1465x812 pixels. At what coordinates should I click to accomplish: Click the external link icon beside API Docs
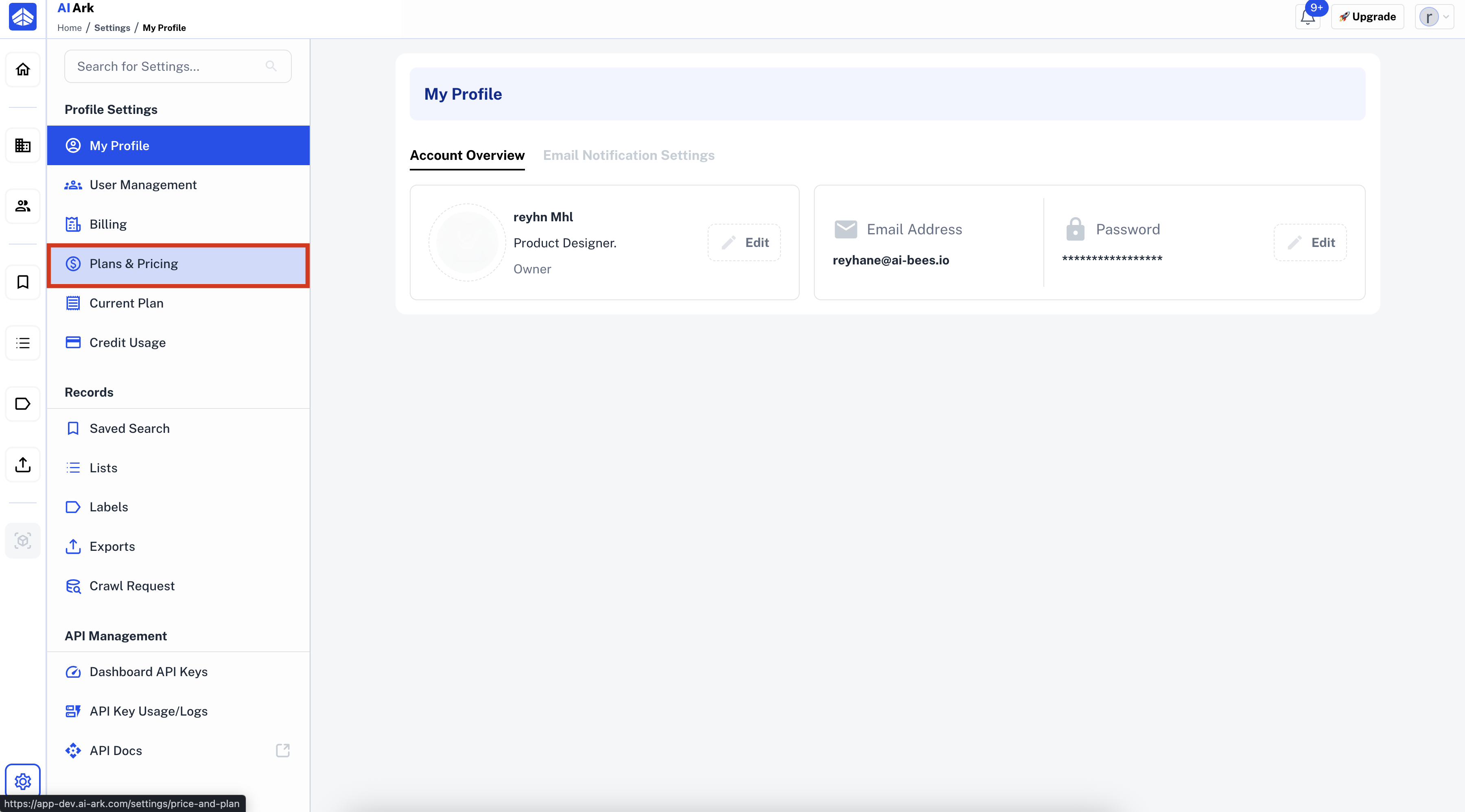point(283,751)
